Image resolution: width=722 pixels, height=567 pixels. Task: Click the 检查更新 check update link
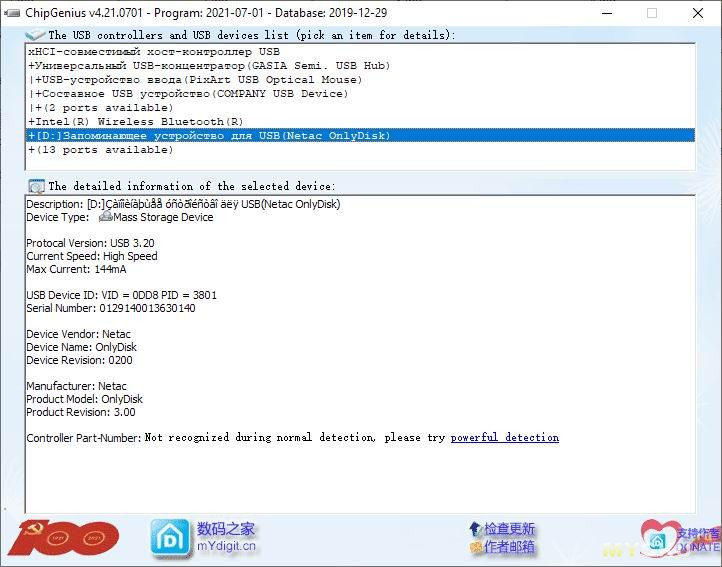coord(509,529)
